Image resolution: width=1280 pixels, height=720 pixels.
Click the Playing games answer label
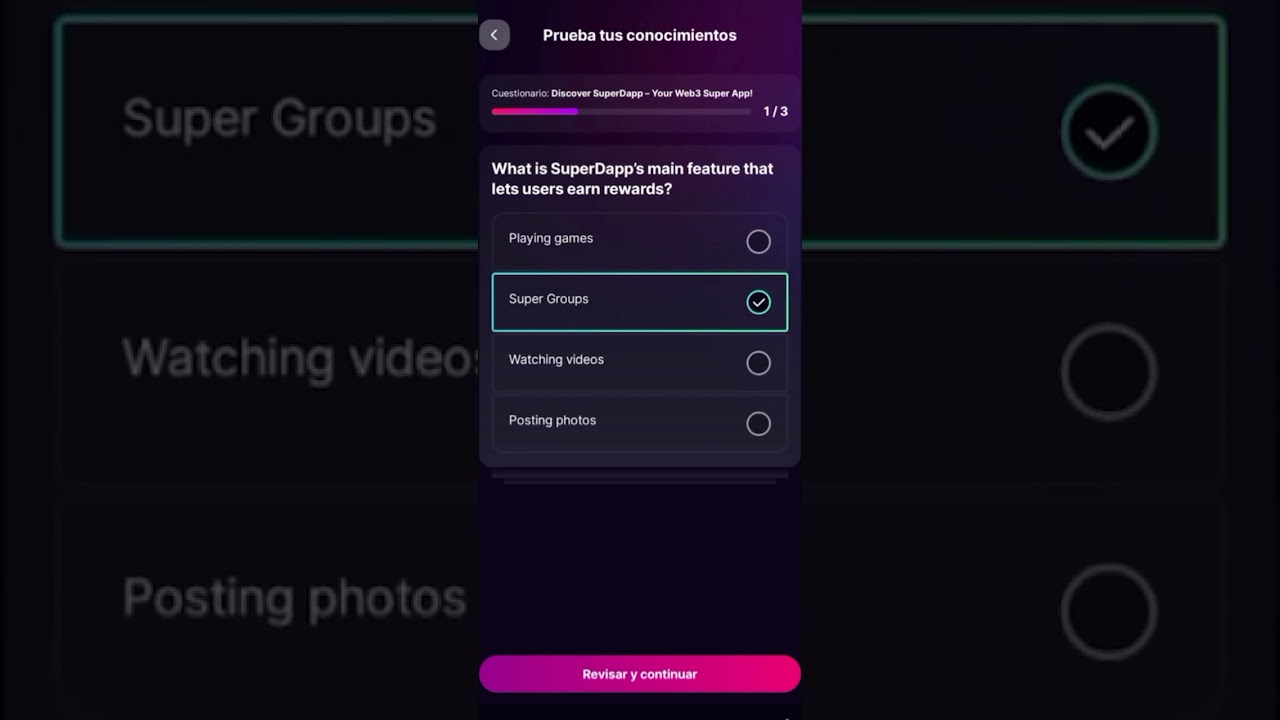551,238
